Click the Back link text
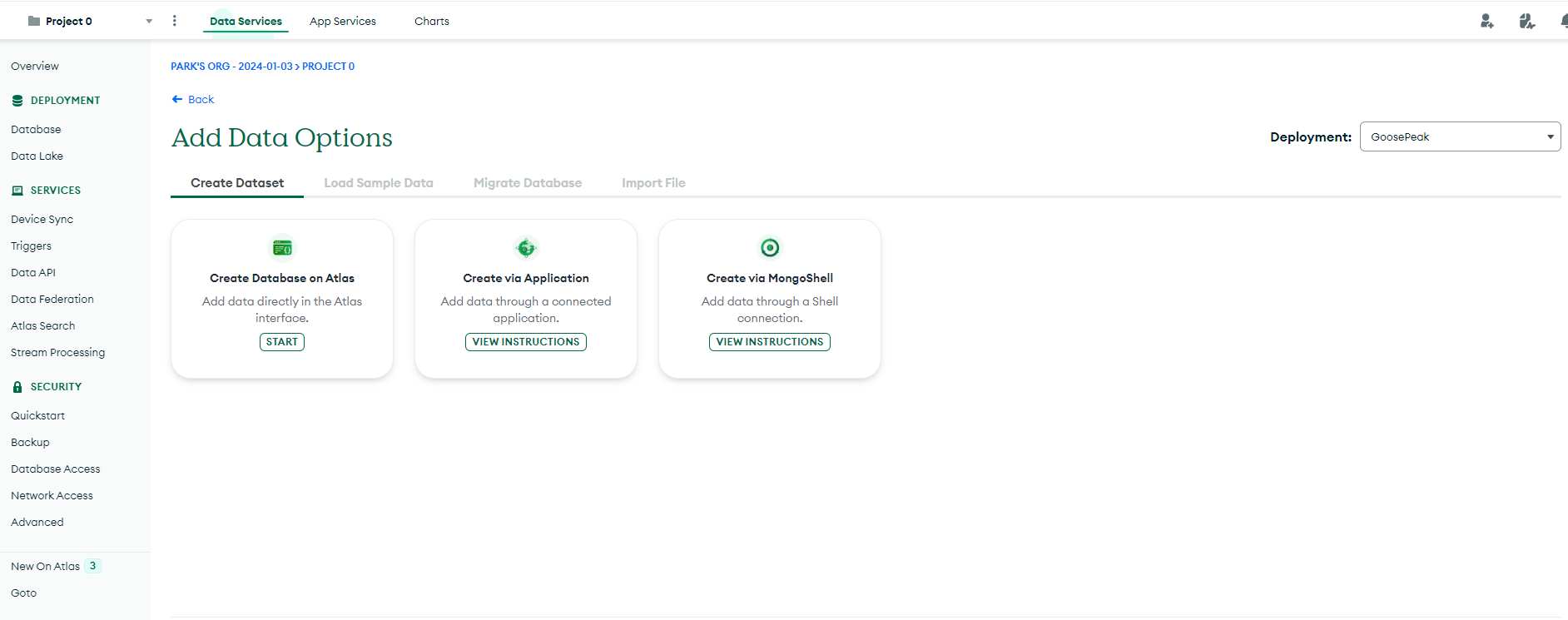1568x620 pixels. tap(201, 100)
